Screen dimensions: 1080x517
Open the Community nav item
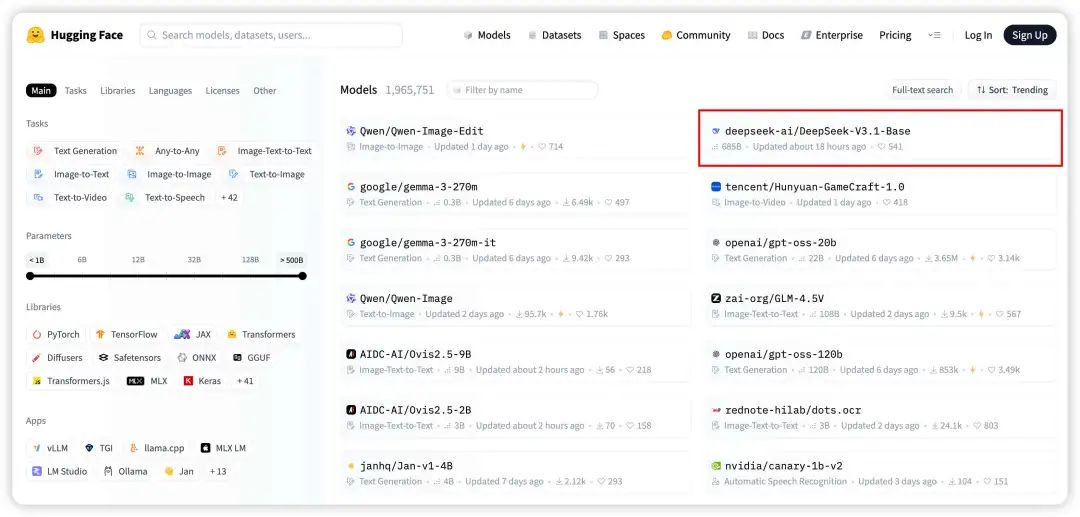[x=696, y=35]
